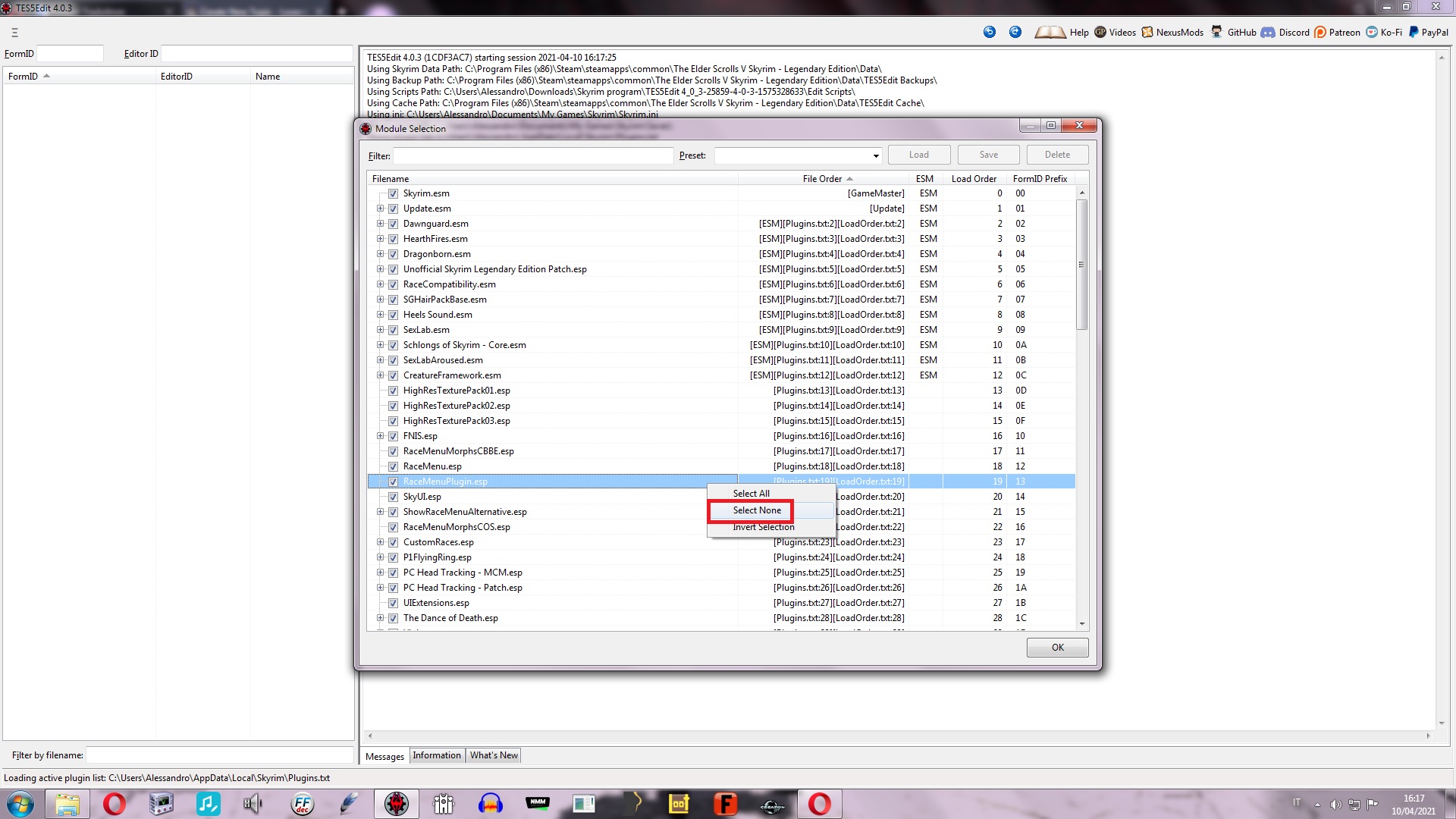Uncheck the FNIS.esp checkbox
This screenshot has height=819, width=1456.
click(393, 436)
